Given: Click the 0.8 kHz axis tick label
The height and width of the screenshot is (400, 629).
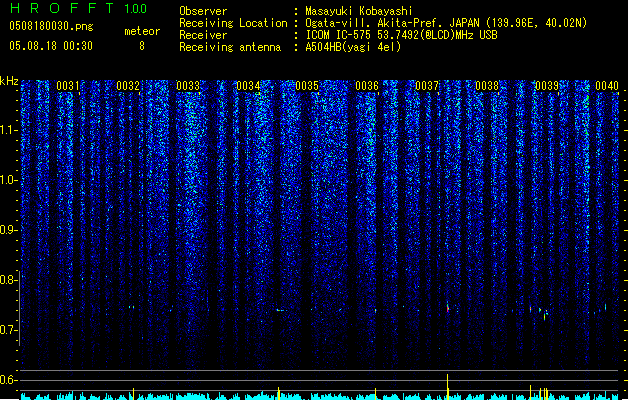Looking at the screenshot, I should 8,280.
